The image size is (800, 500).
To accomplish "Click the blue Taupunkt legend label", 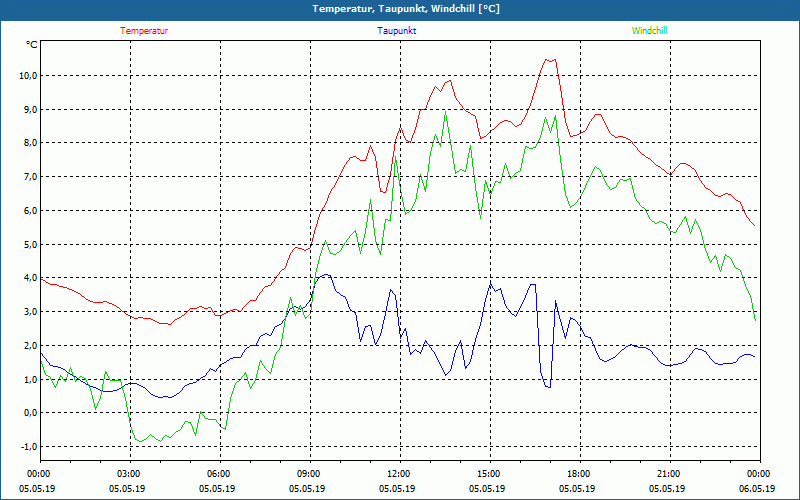I will 396,31.
